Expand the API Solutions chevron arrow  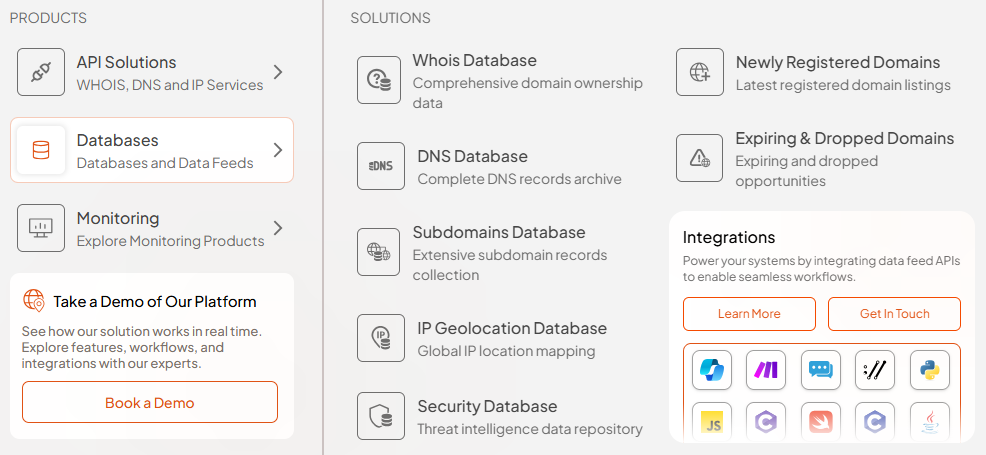(x=278, y=72)
